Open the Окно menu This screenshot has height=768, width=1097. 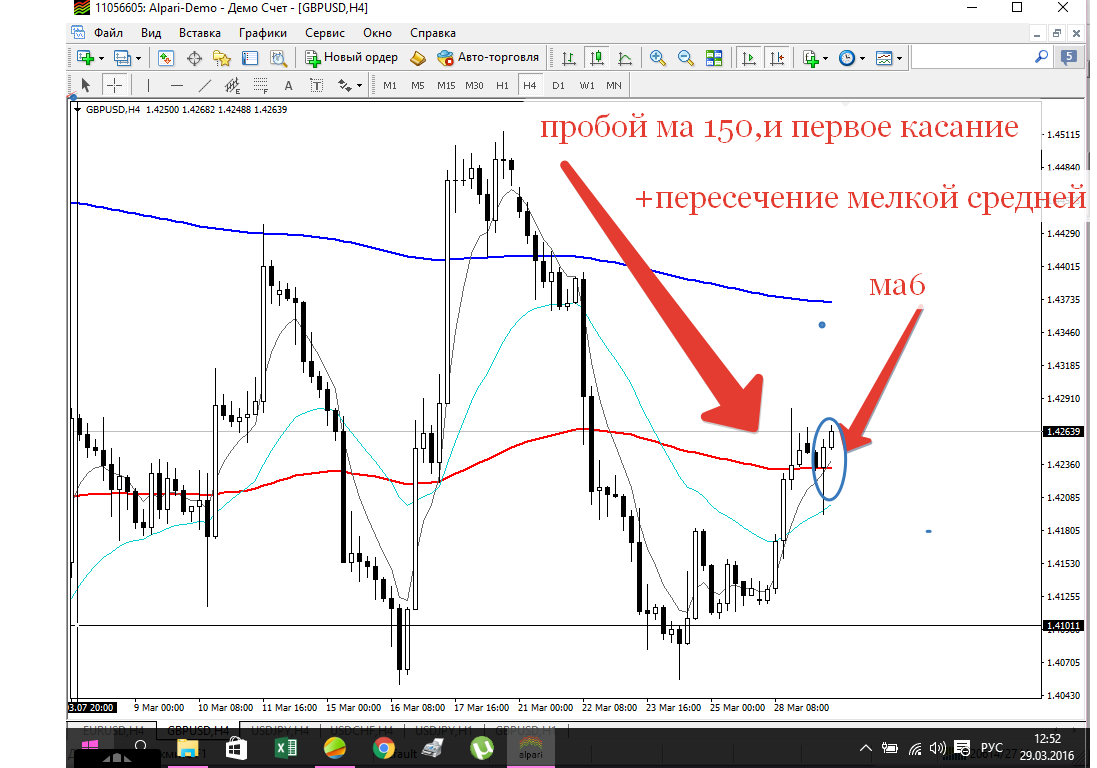coord(377,33)
